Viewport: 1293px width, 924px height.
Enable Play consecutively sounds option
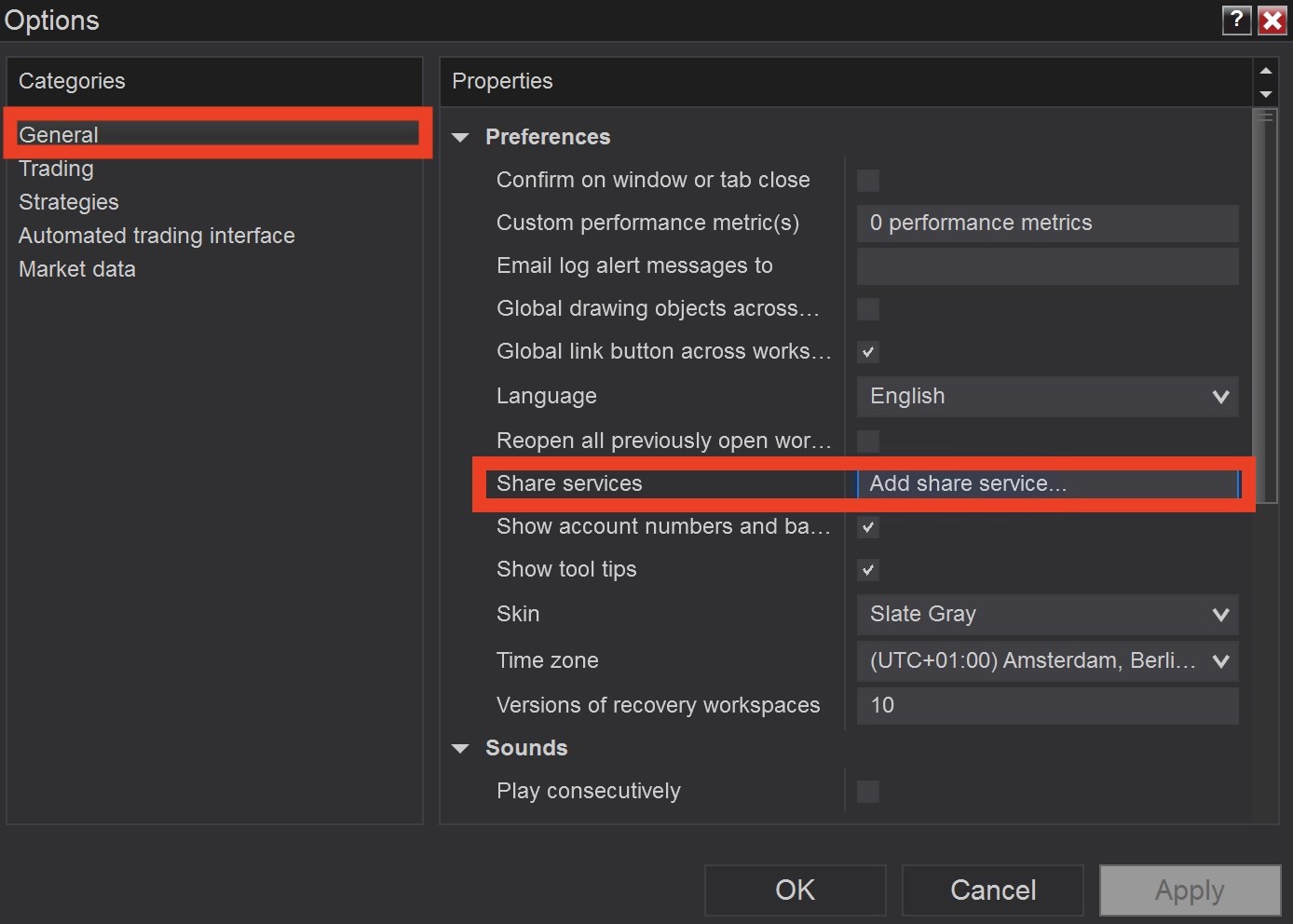868,792
